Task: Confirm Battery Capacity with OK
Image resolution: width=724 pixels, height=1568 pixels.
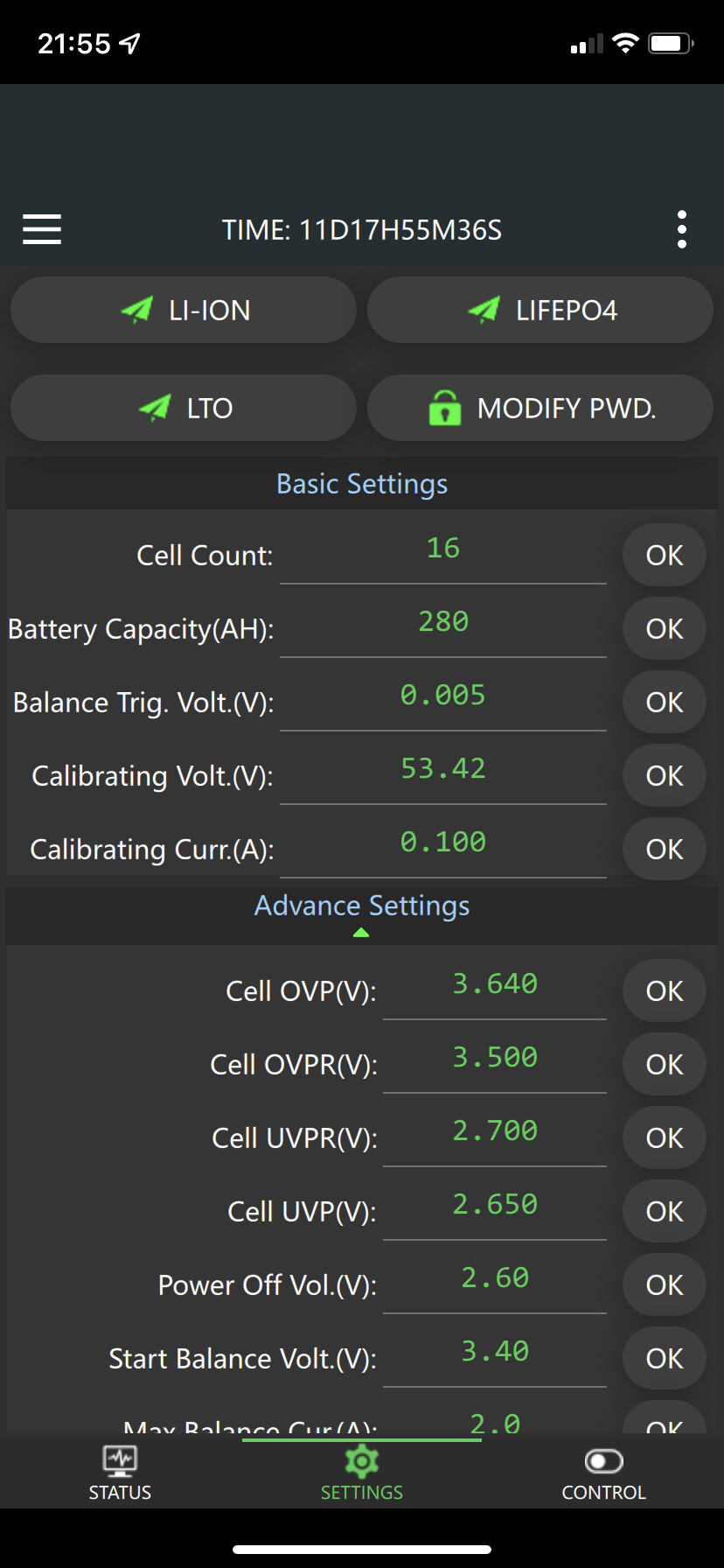Action: click(665, 628)
